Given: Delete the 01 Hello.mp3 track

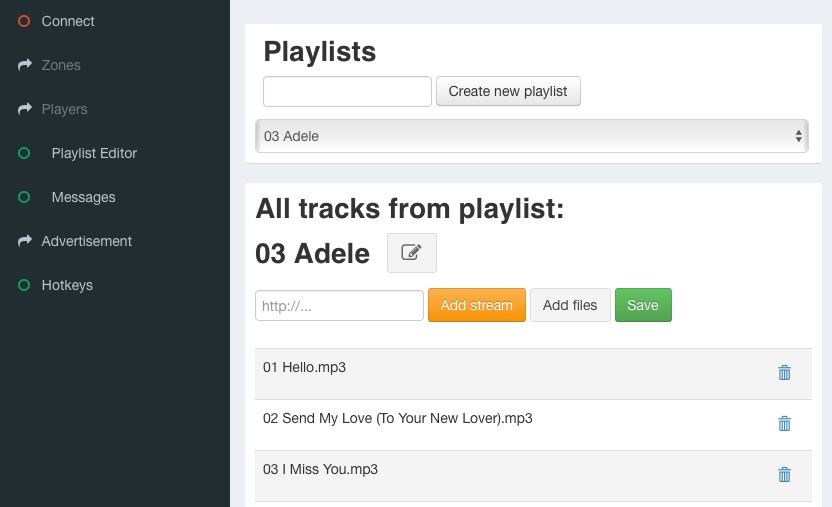Looking at the screenshot, I should tap(784, 373).
